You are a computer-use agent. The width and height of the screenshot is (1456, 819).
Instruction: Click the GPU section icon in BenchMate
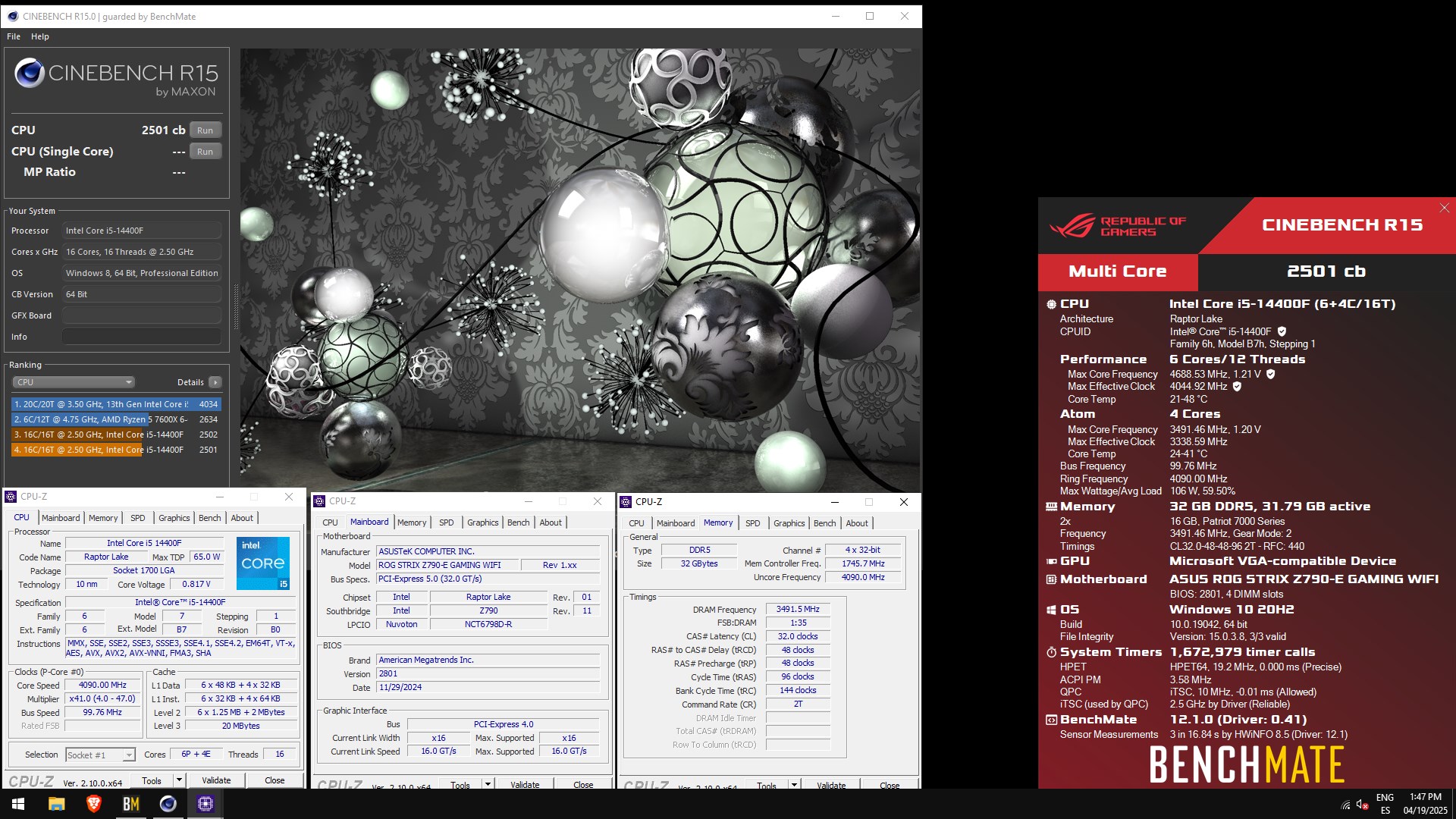(x=1051, y=561)
